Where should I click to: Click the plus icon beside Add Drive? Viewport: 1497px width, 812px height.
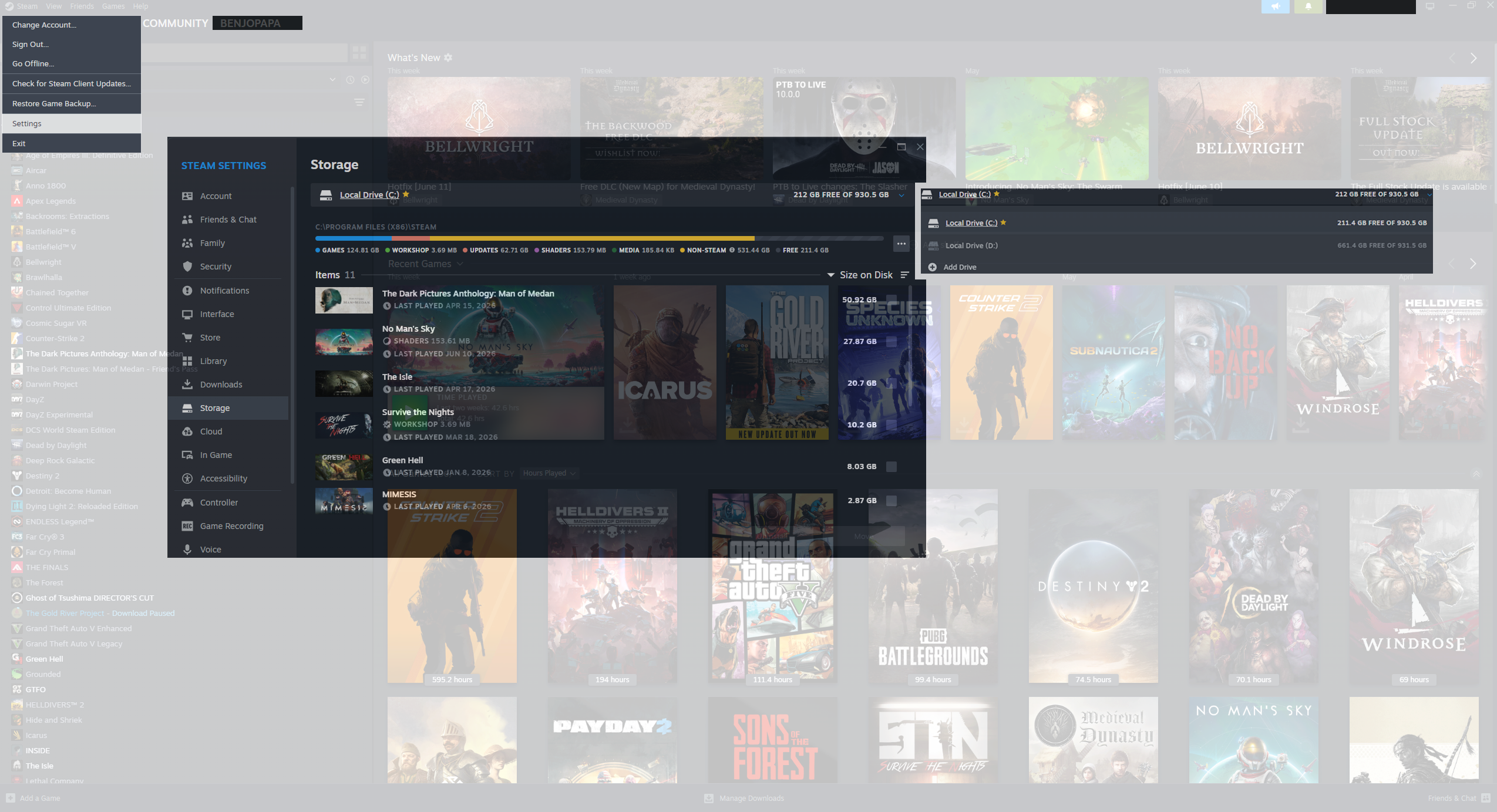tap(932, 267)
